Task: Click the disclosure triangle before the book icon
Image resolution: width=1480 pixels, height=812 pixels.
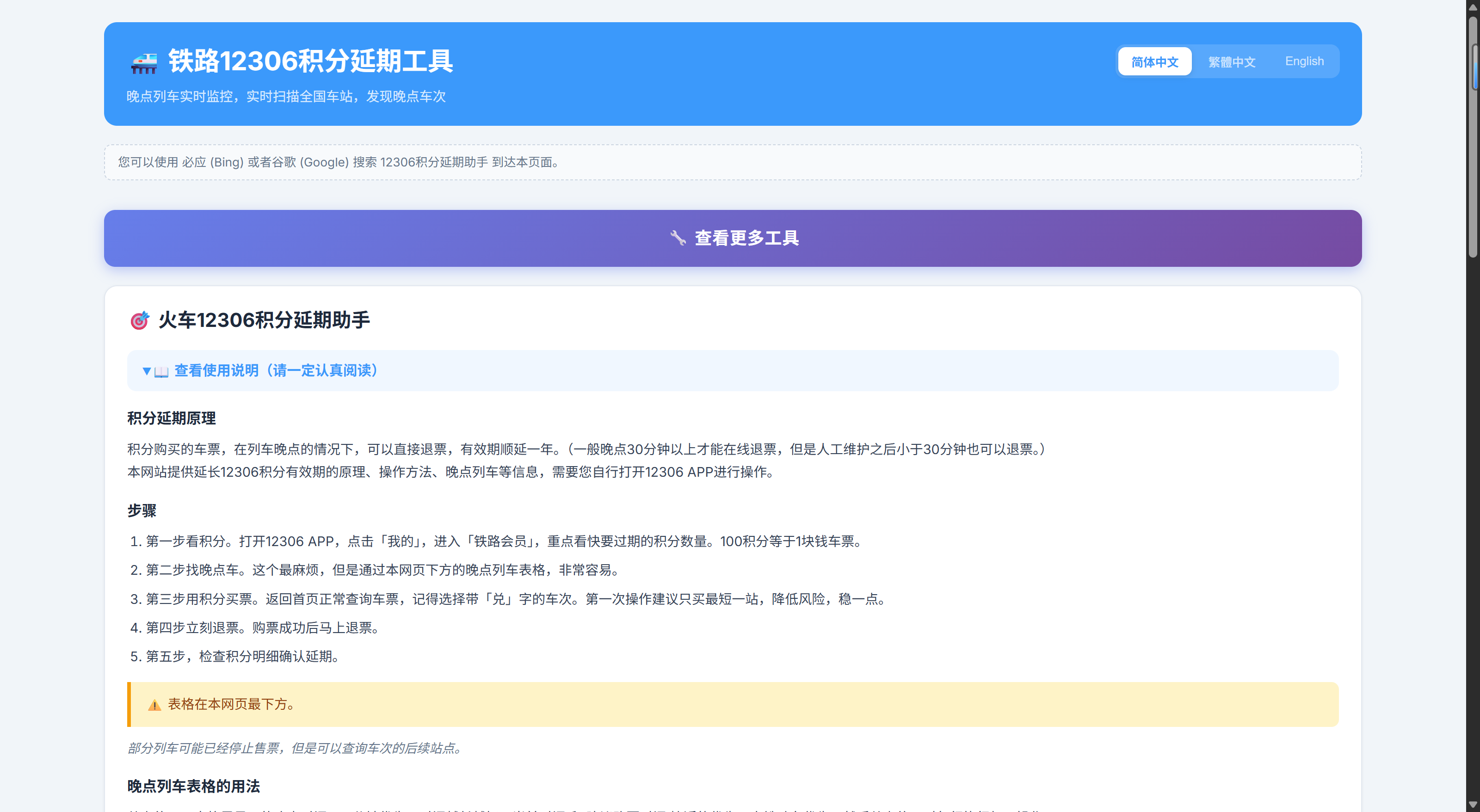Action: click(x=147, y=371)
